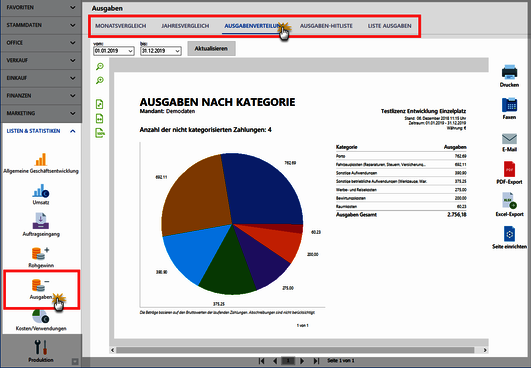Go to first report page
The image size is (531, 368).
[261, 361]
